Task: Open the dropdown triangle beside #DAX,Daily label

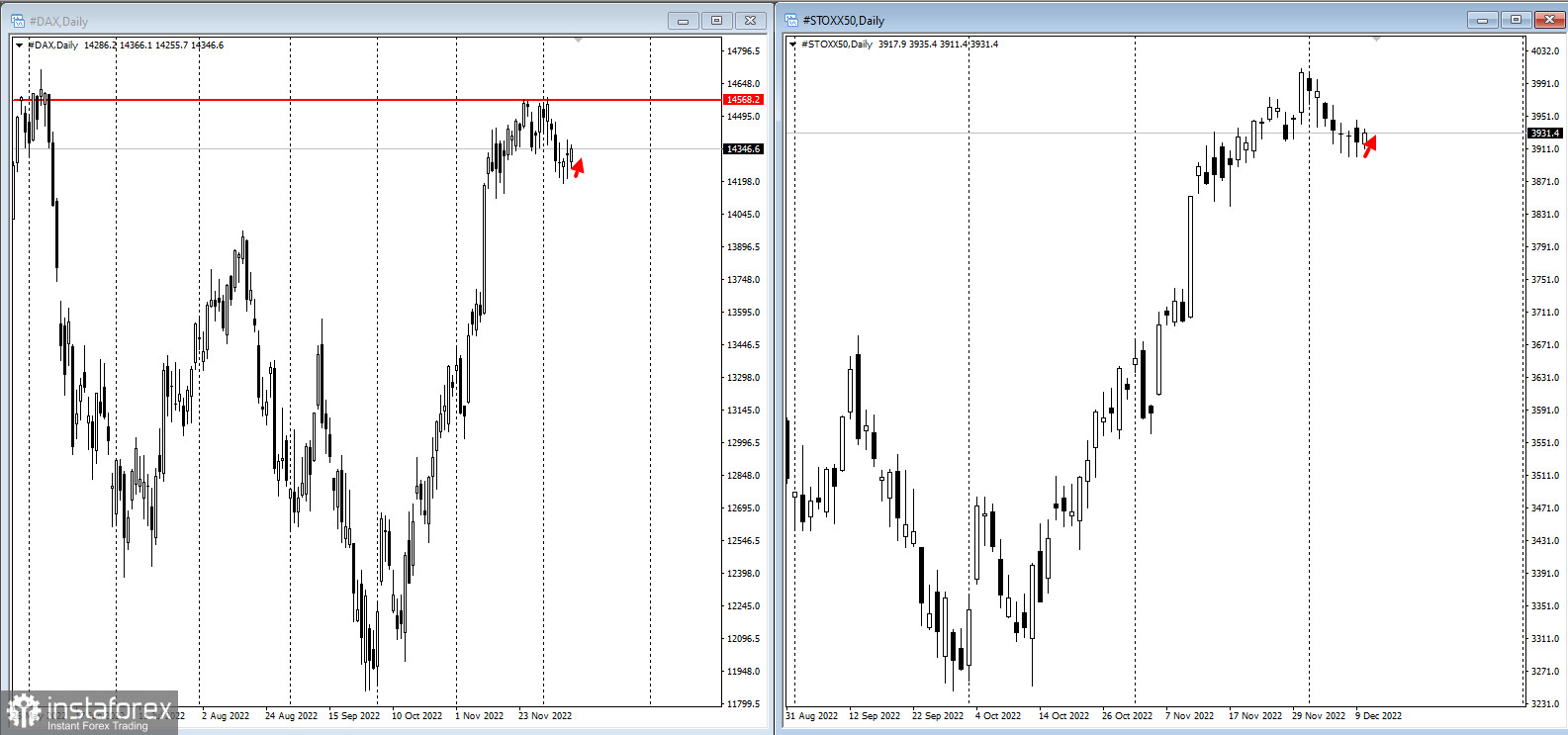Action: pos(19,46)
